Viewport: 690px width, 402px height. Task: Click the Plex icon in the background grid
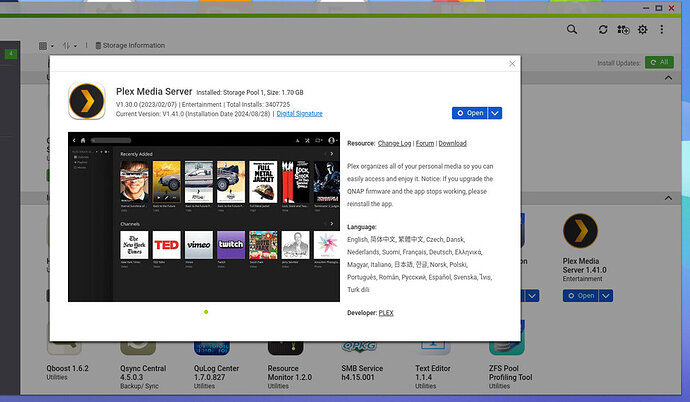[x=580, y=230]
